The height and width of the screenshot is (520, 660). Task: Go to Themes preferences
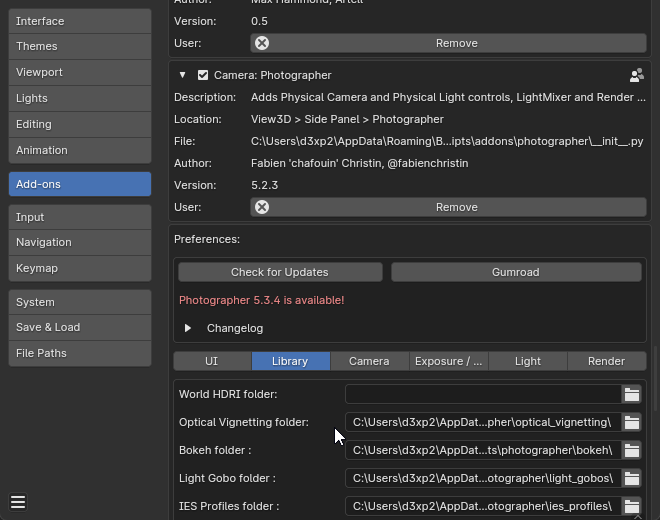[80, 46]
